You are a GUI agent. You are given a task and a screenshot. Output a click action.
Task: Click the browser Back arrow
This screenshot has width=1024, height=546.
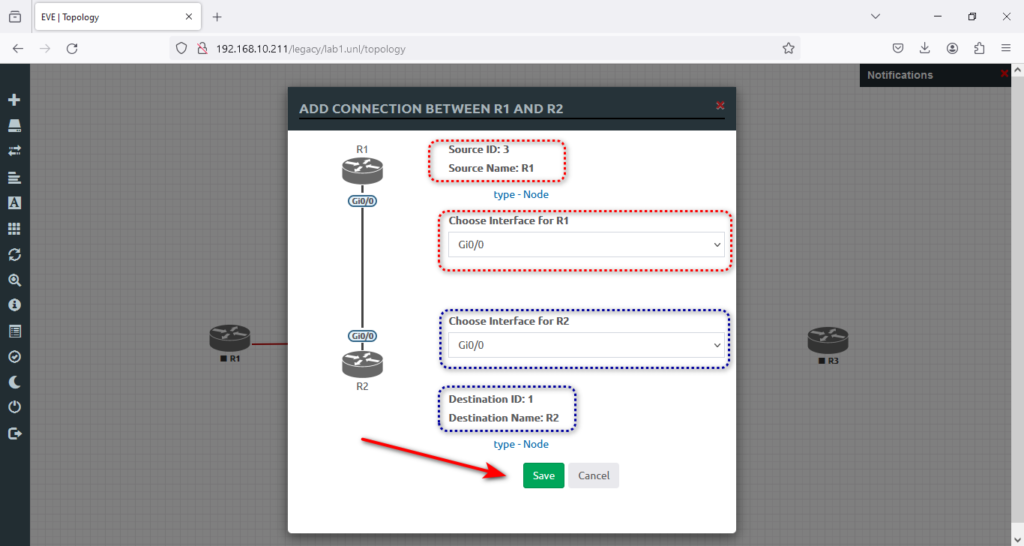18,48
